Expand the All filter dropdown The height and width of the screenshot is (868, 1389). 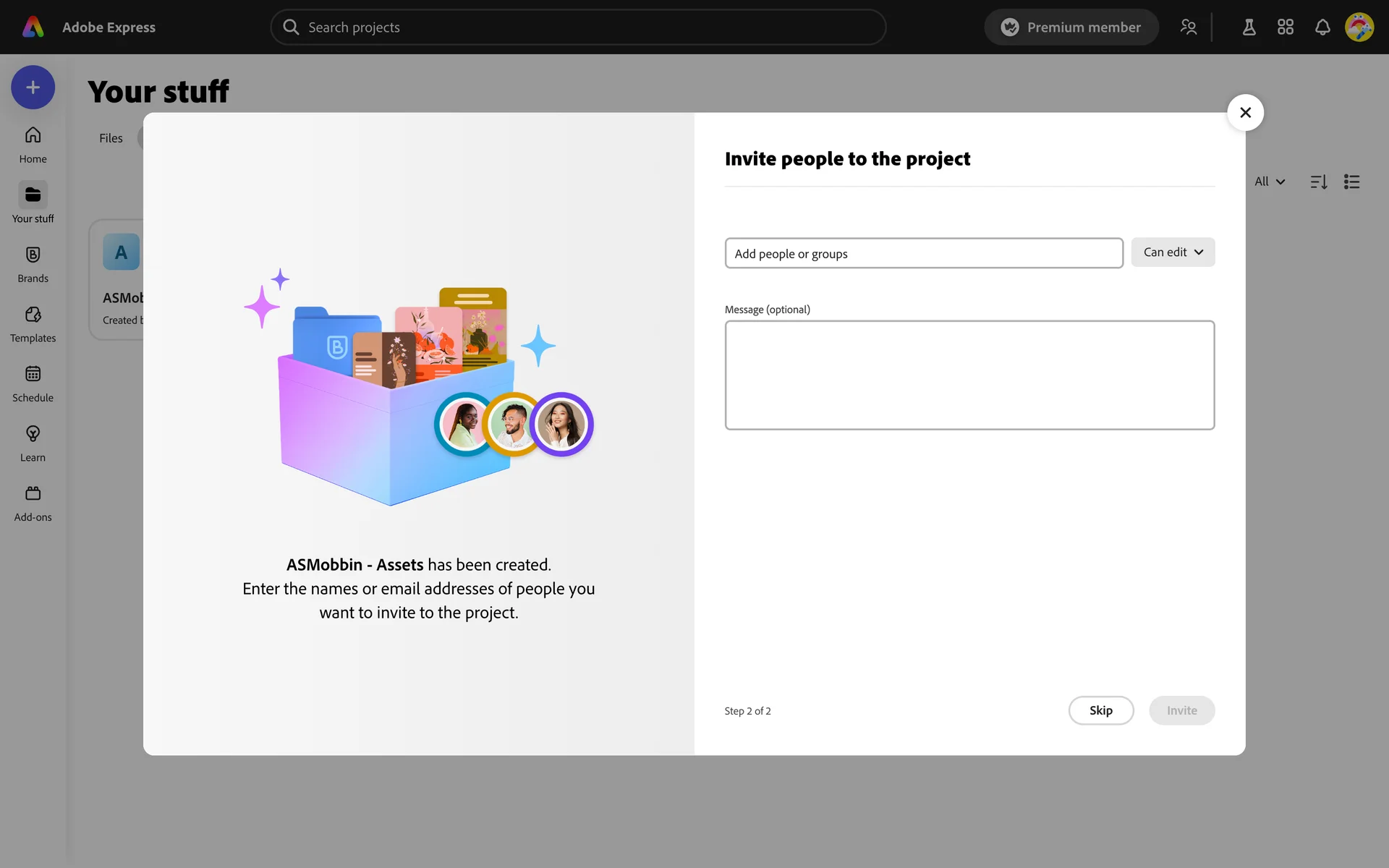click(x=1270, y=182)
